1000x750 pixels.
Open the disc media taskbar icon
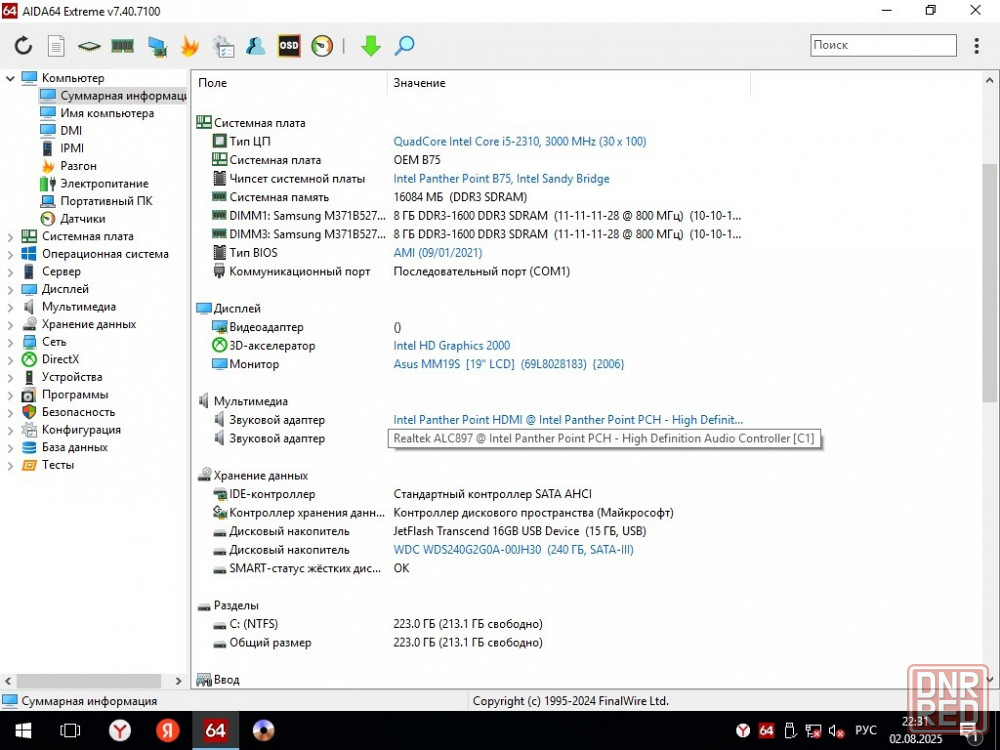pyautogui.click(x=263, y=731)
